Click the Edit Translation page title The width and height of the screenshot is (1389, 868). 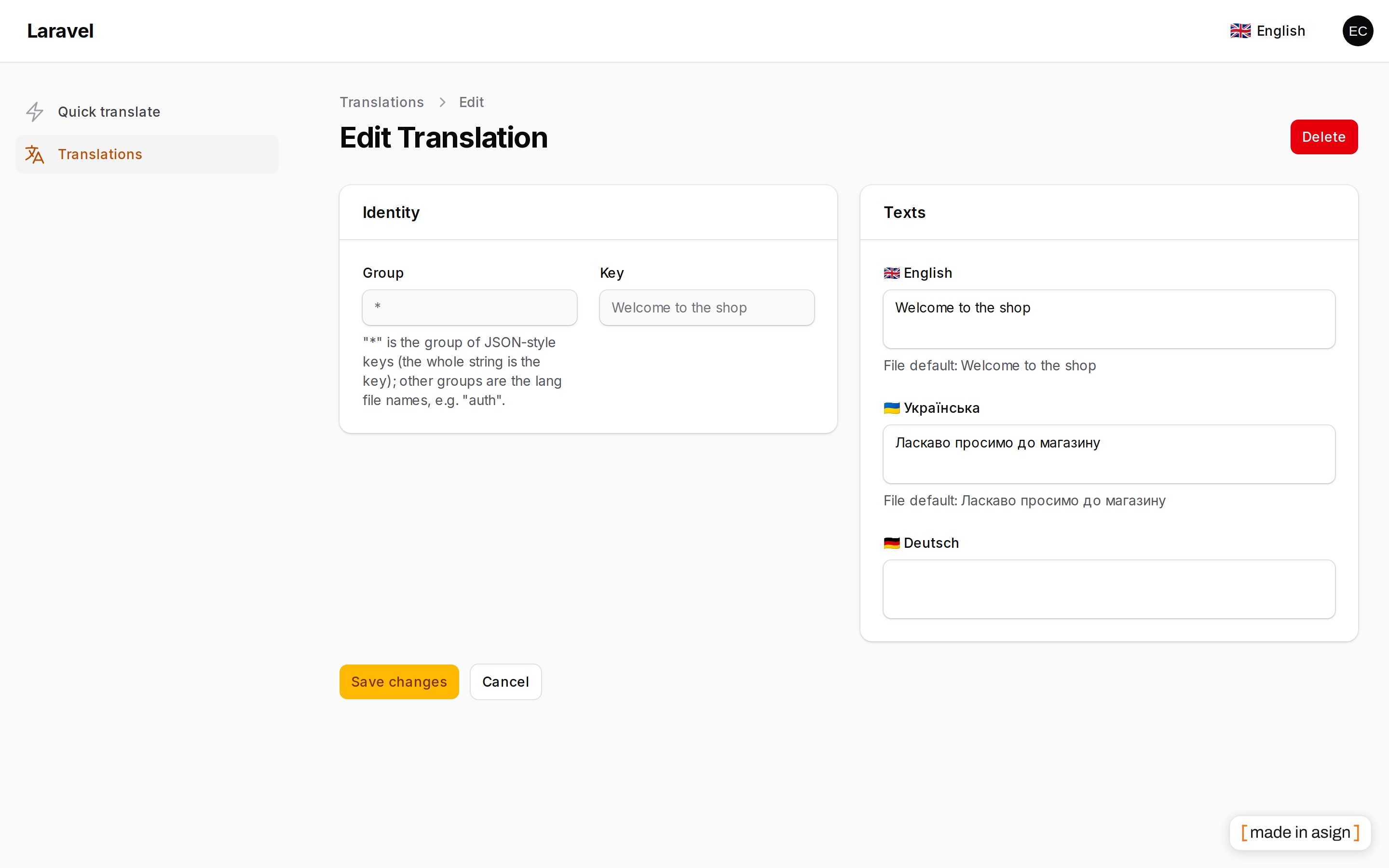point(444,138)
